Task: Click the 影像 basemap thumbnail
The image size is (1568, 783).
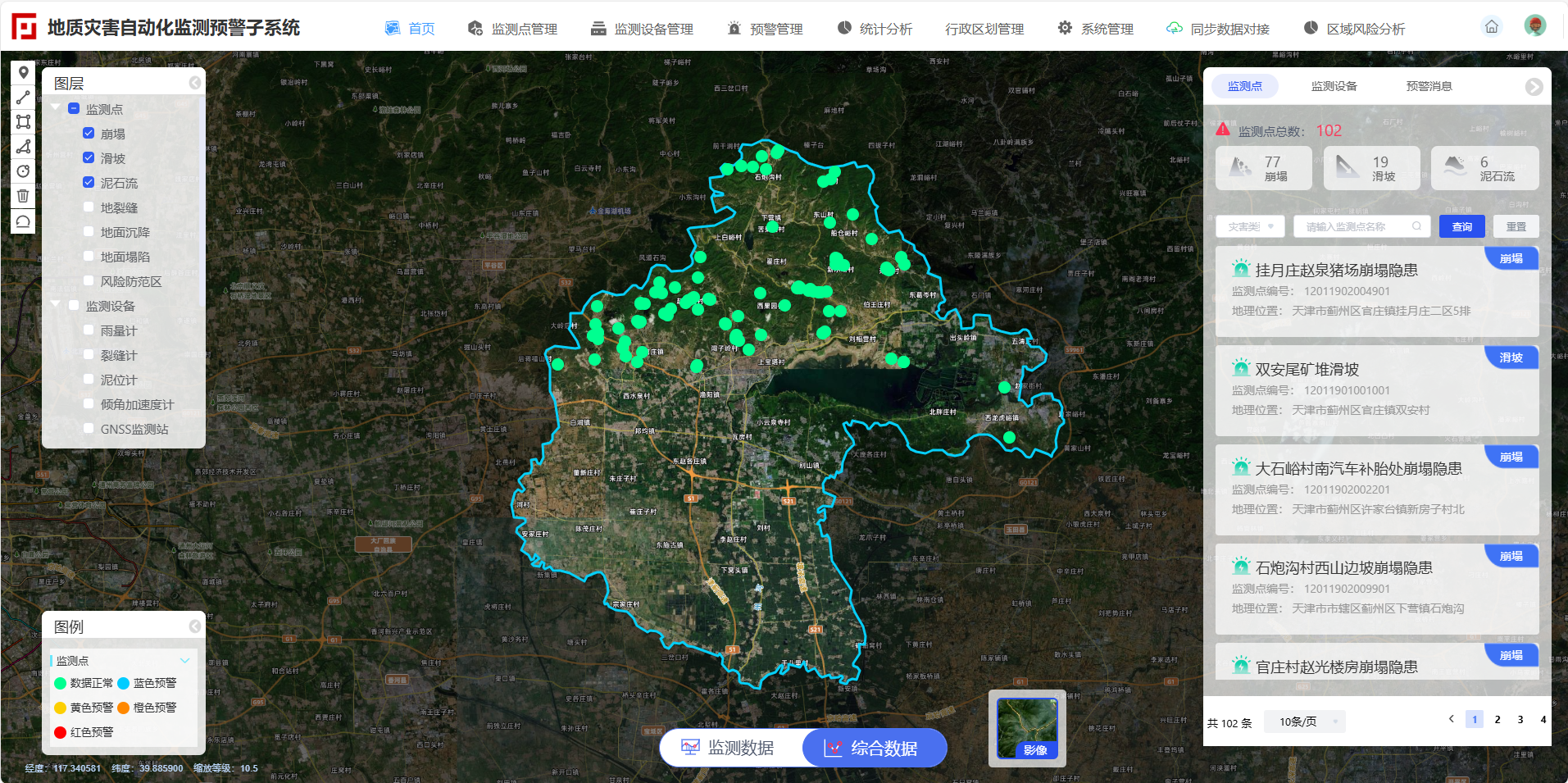Action: tap(1026, 727)
